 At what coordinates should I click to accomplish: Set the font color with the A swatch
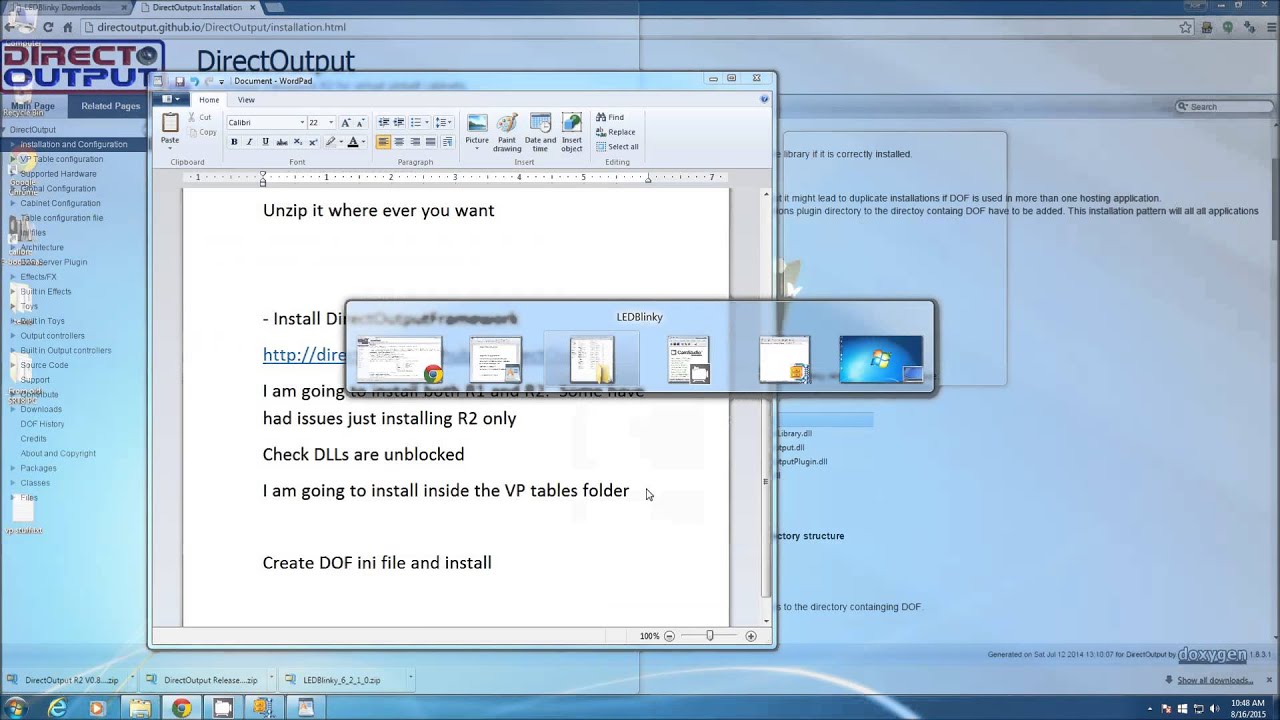pos(353,142)
